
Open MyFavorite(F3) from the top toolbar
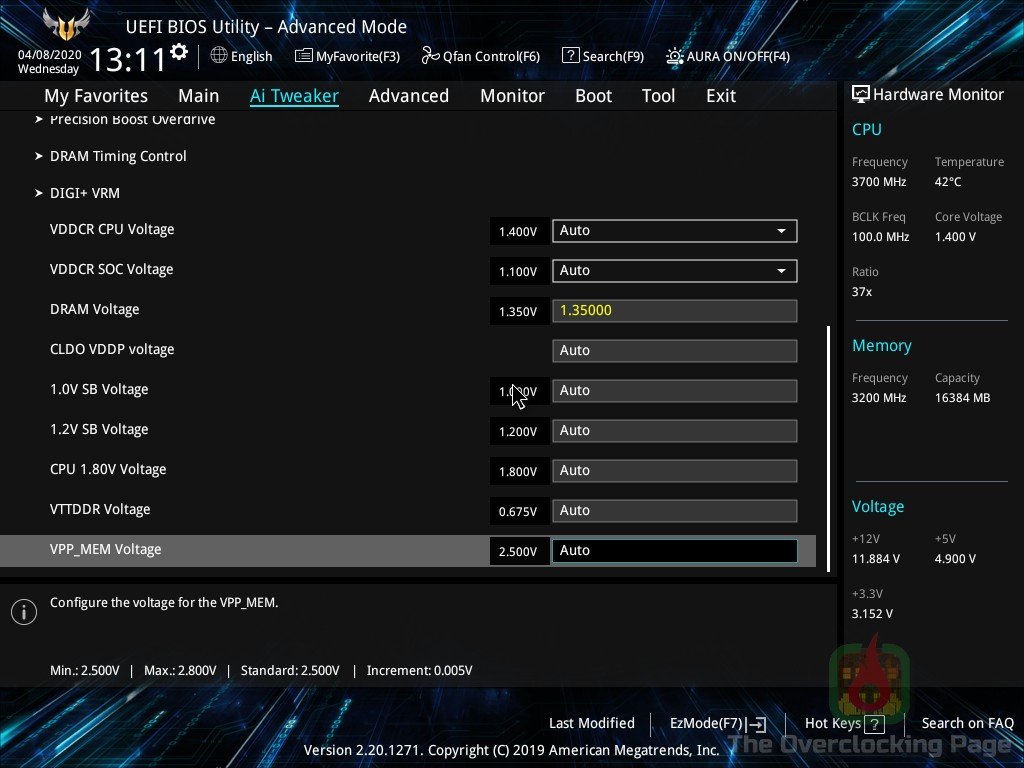click(x=304, y=56)
